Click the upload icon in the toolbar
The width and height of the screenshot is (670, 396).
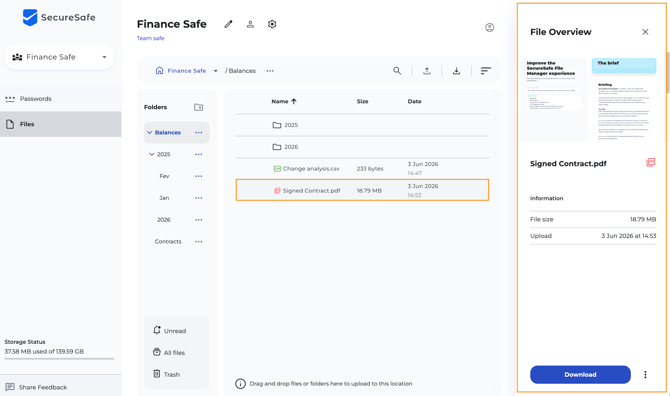[427, 71]
